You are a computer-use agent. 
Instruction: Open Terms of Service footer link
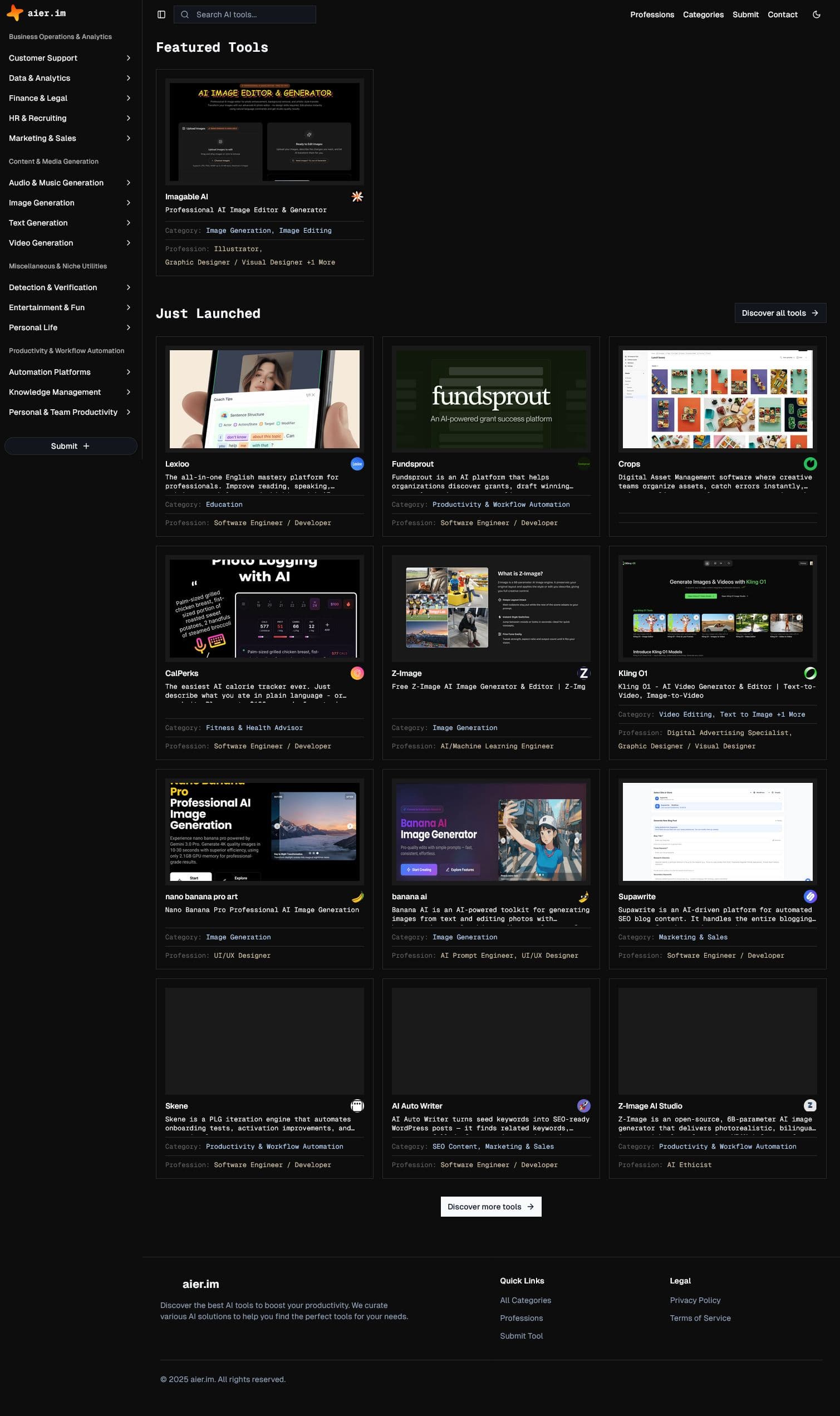point(700,1318)
